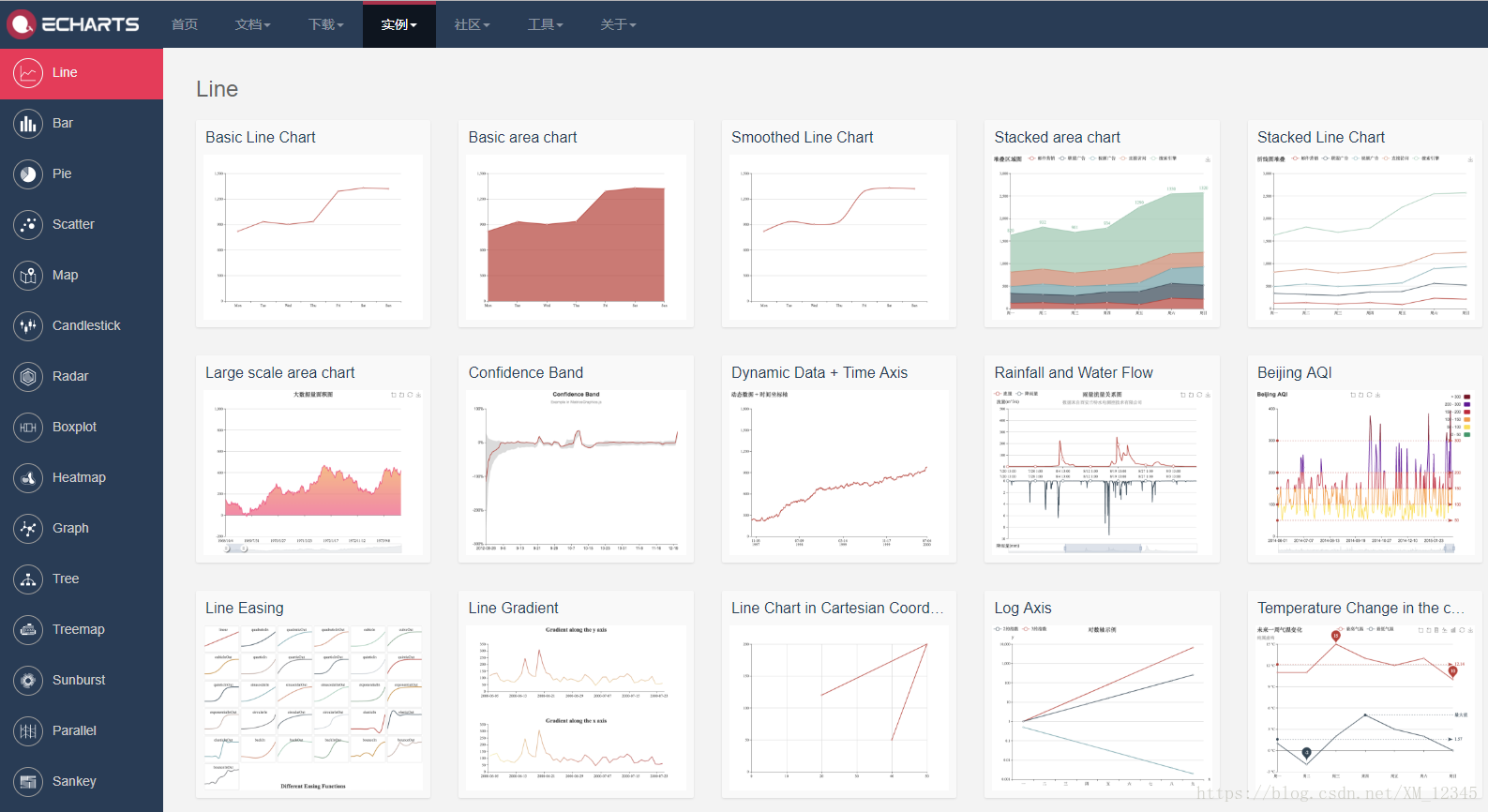Viewport: 1488px width, 812px height.
Task: Expand the 关于 dropdown menu
Action: [x=619, y=24]
